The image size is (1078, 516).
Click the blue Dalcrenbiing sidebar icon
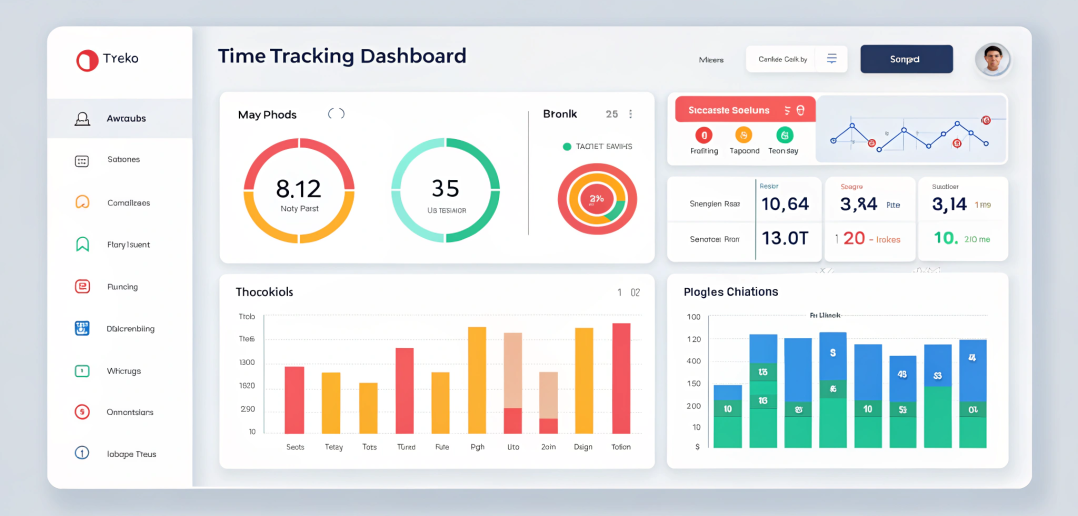(83, 328)
